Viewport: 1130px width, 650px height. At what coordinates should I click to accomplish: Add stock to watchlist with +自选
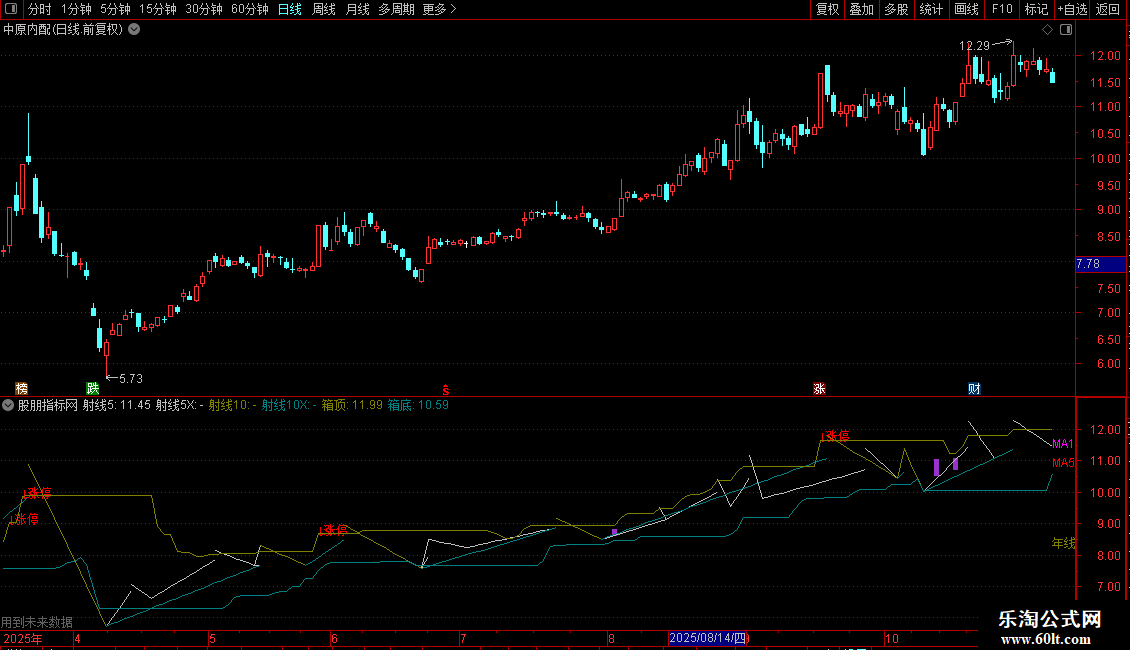point(1072,9)
